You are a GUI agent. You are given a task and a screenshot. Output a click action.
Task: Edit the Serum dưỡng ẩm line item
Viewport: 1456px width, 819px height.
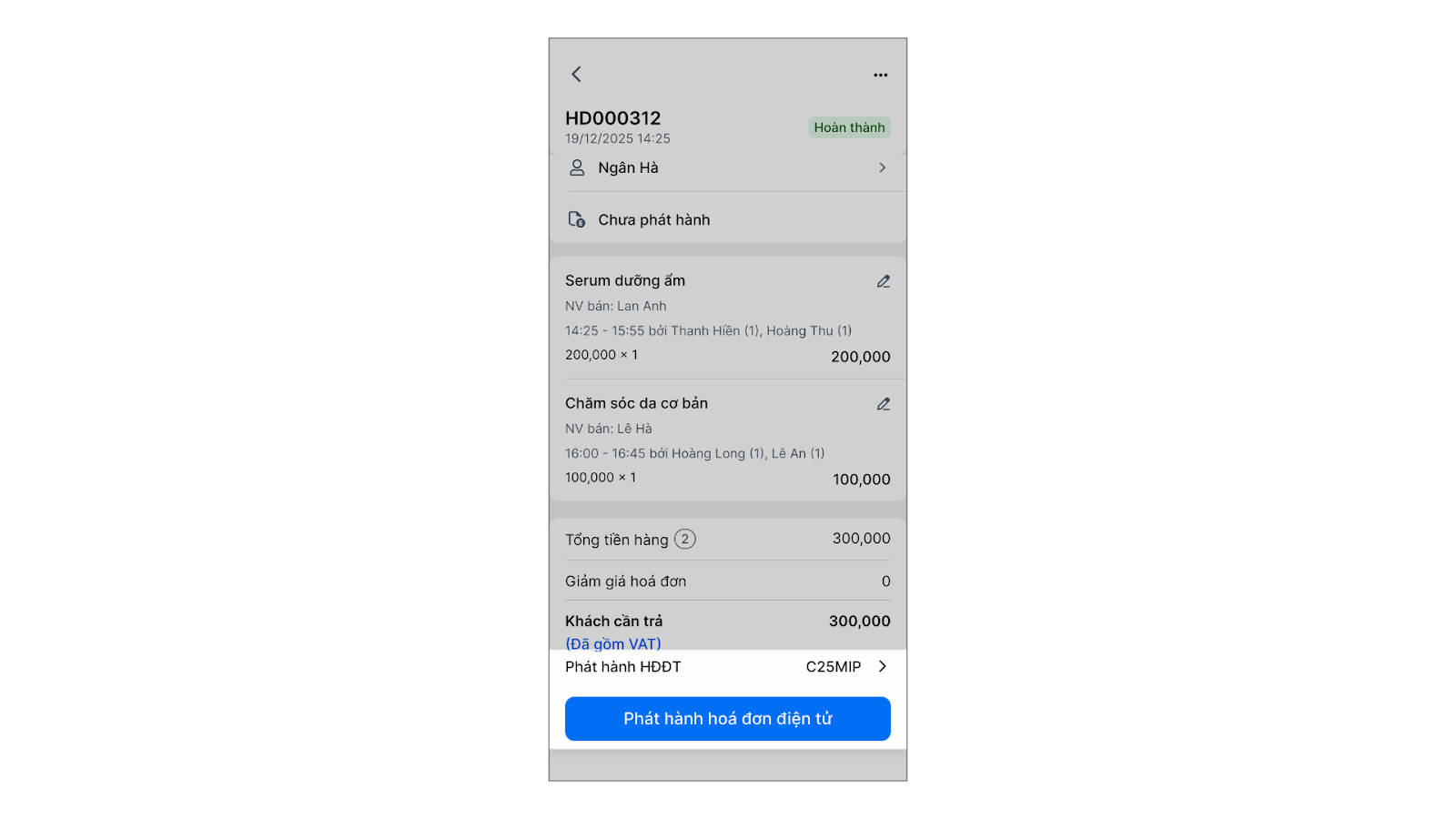point(883,281)
